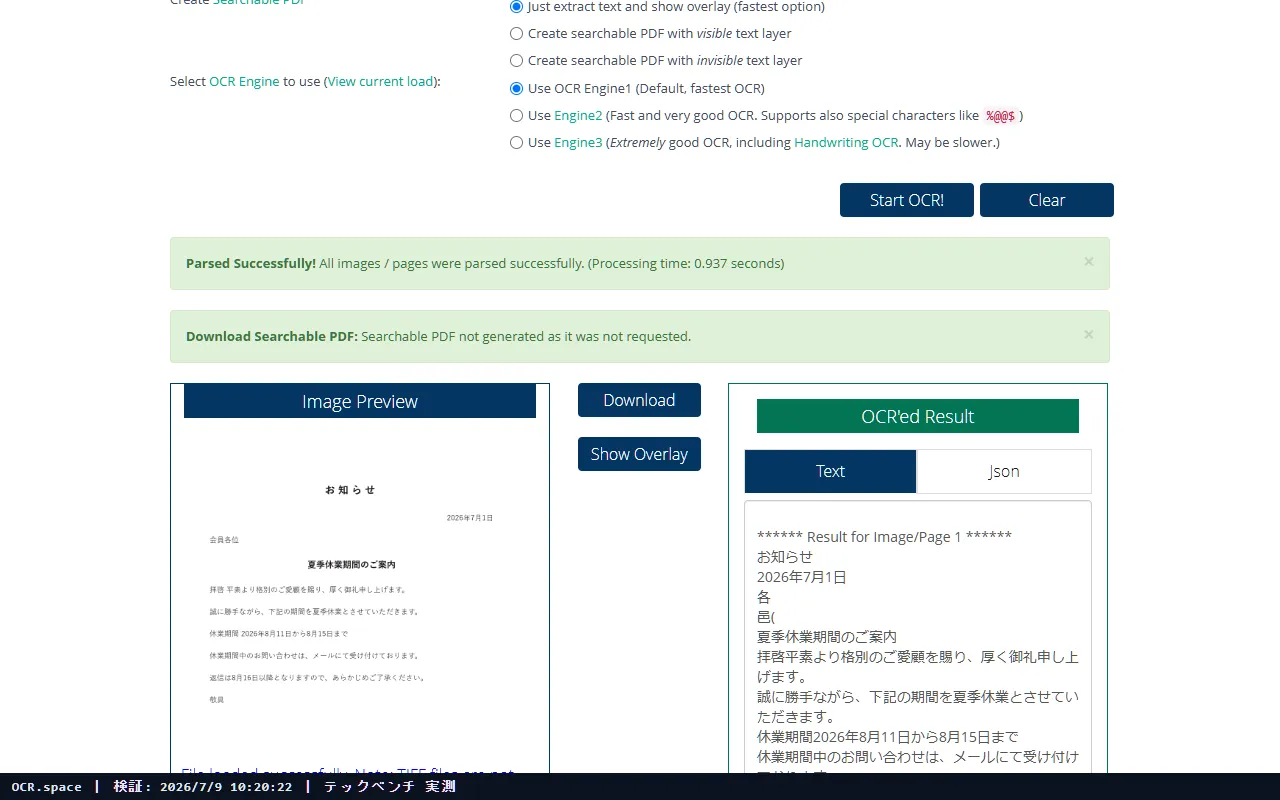The image size is (1280, 800).
Task: Open the OCR Engine link
Action: (244, 81)
